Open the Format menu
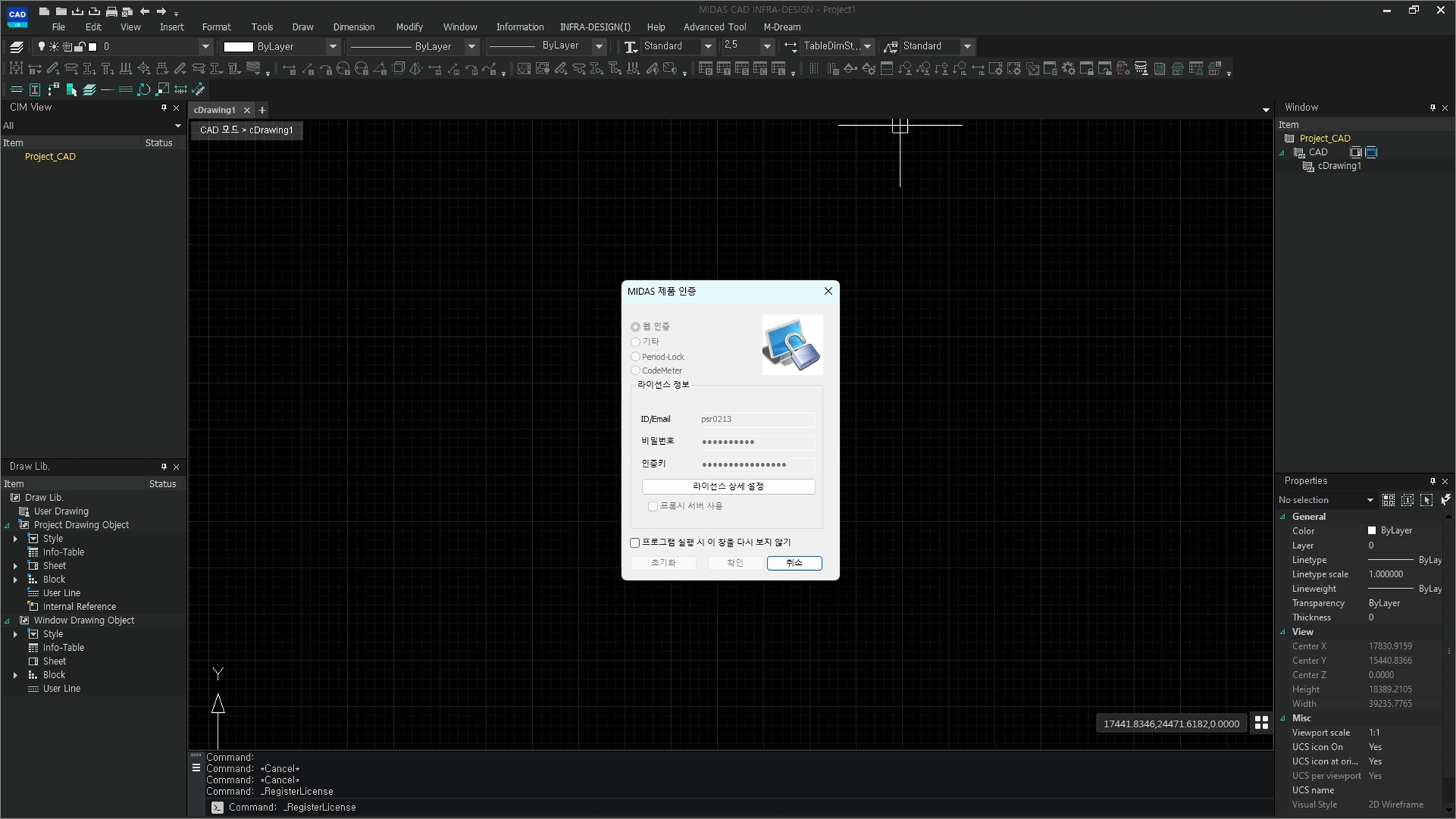This screenshot has width=1456, height=819. (216, 27)
